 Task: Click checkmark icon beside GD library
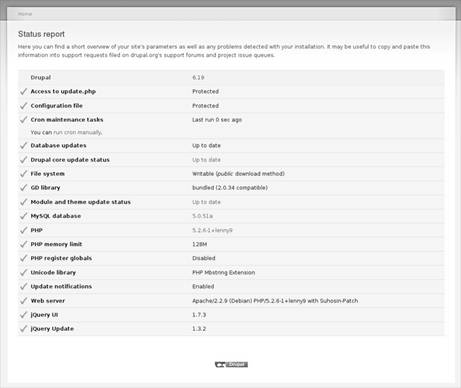(x=23, y=188)
